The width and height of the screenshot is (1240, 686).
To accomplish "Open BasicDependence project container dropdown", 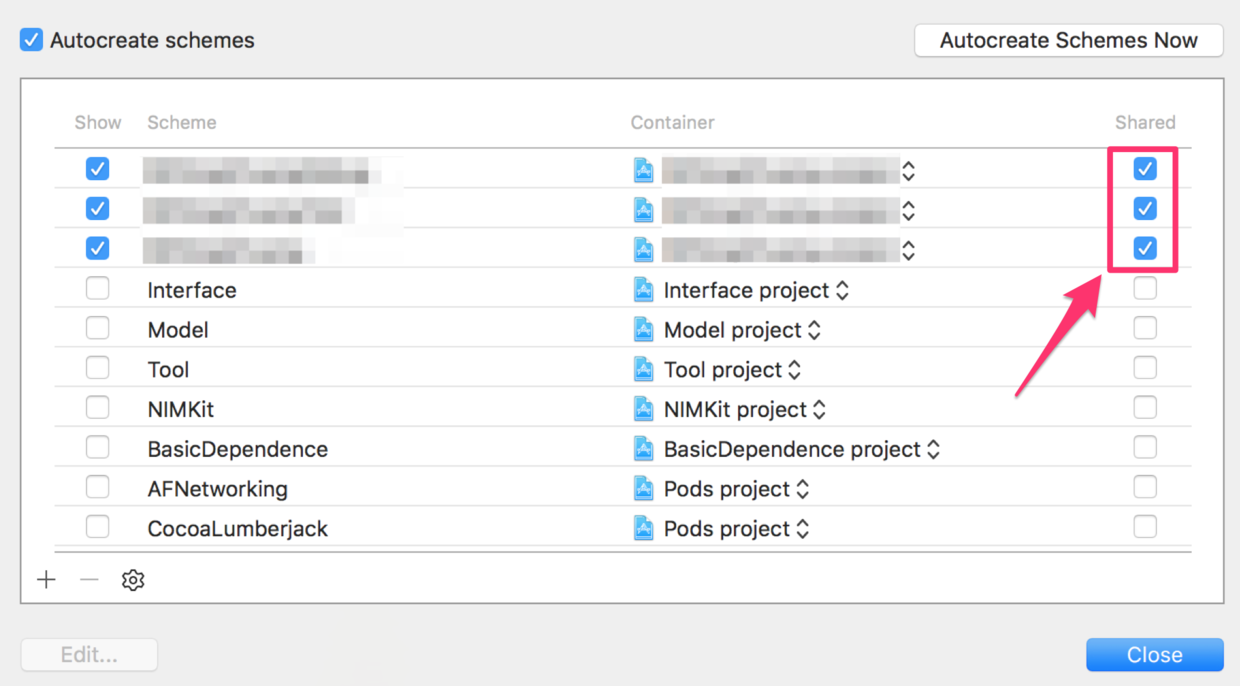I will 933,450.
